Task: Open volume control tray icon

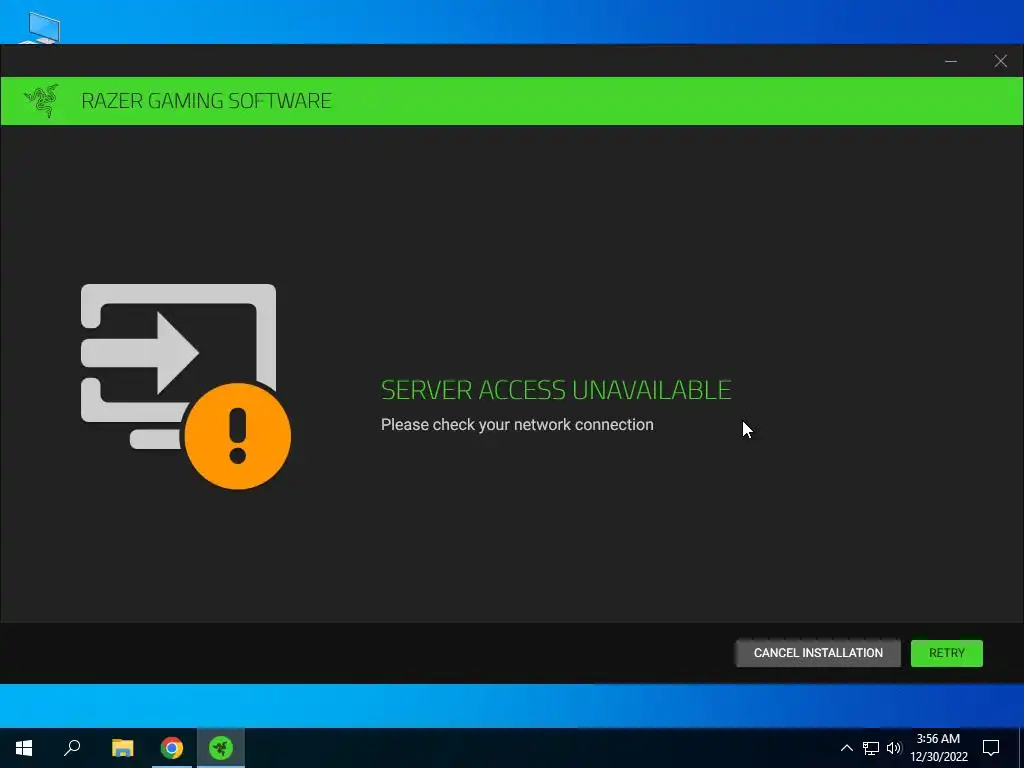Action: 894,748
